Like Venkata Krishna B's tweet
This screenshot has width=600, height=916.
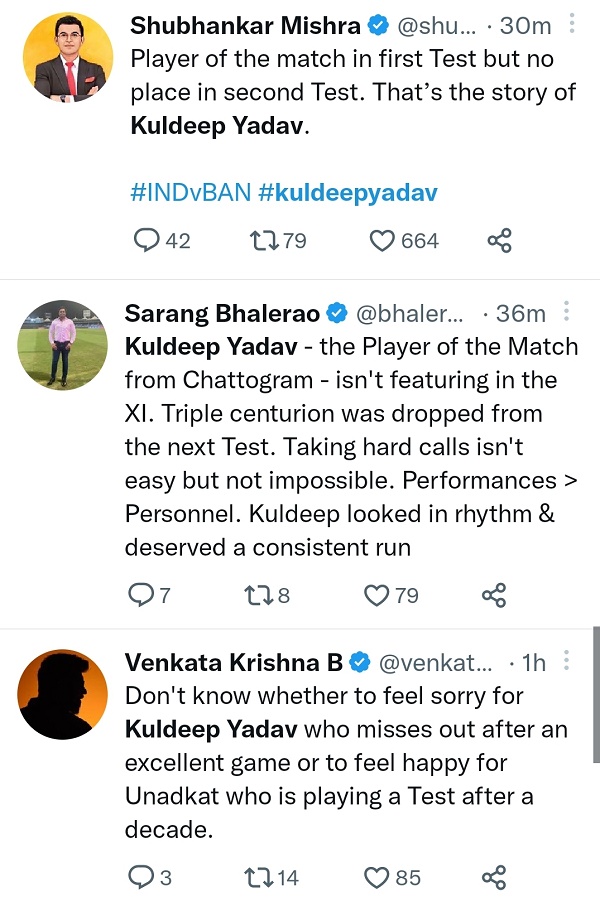[376, 878]
